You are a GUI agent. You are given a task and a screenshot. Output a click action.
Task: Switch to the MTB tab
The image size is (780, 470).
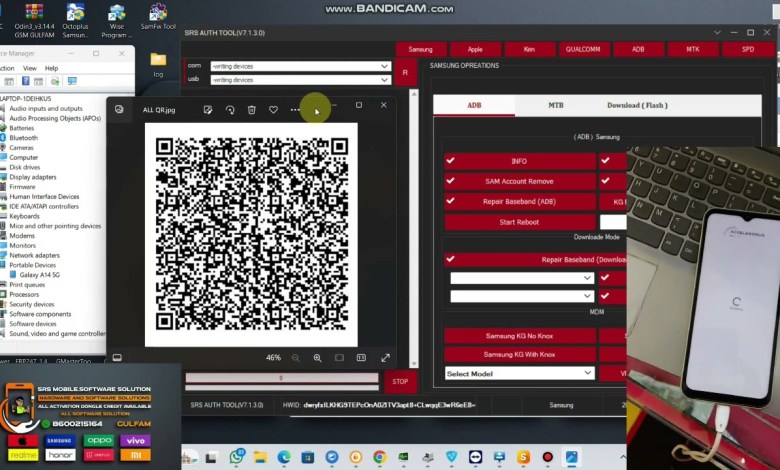[556, 105]
